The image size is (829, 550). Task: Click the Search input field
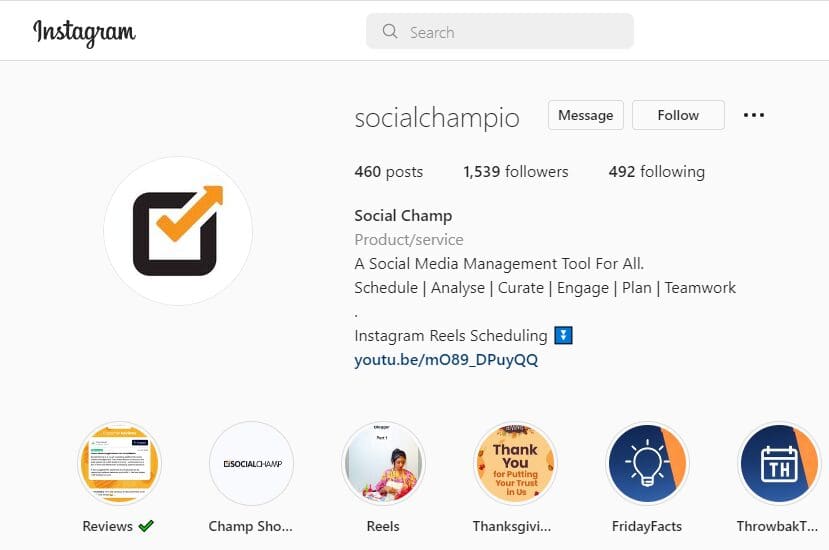(510, 32)
